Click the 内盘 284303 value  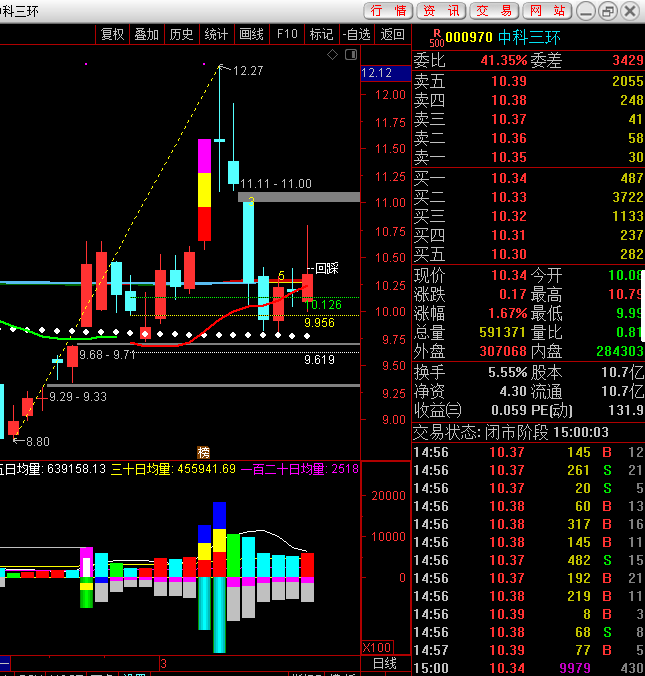(620, 351)
